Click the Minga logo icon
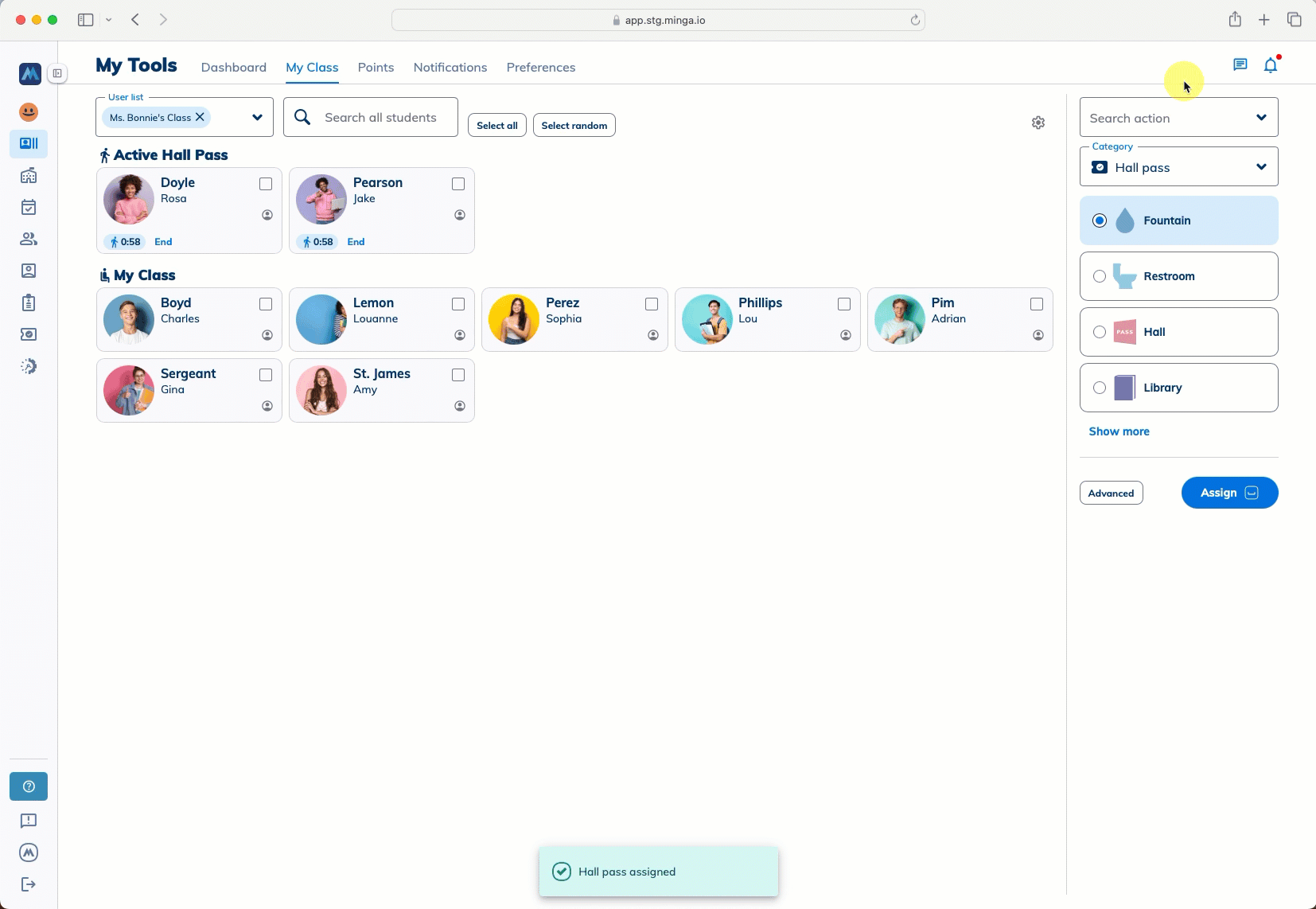This screenshot has height=909, width=1316. (x=29, y=74)
